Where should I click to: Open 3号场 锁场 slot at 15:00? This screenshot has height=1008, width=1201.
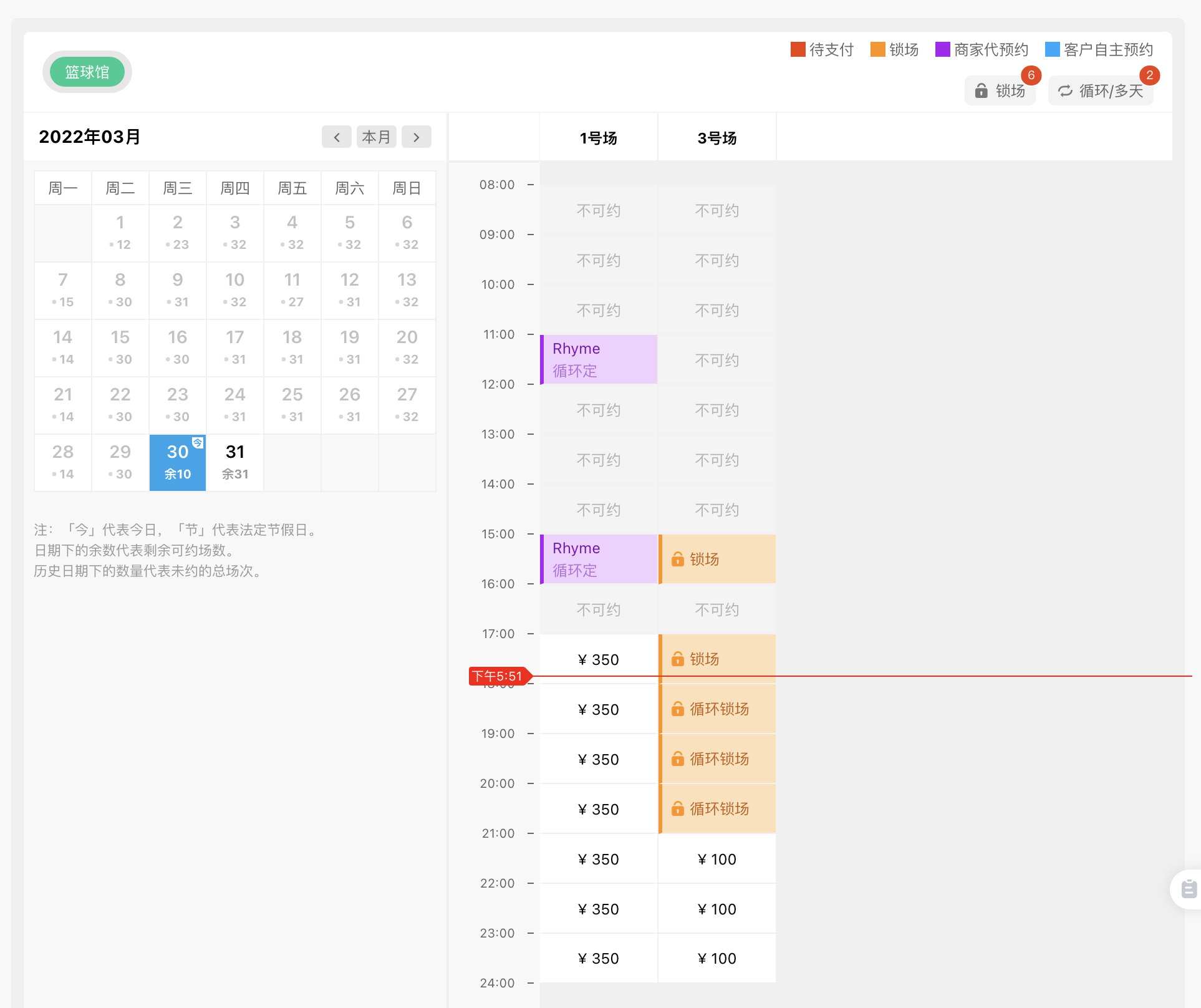(x=717, y=559)
